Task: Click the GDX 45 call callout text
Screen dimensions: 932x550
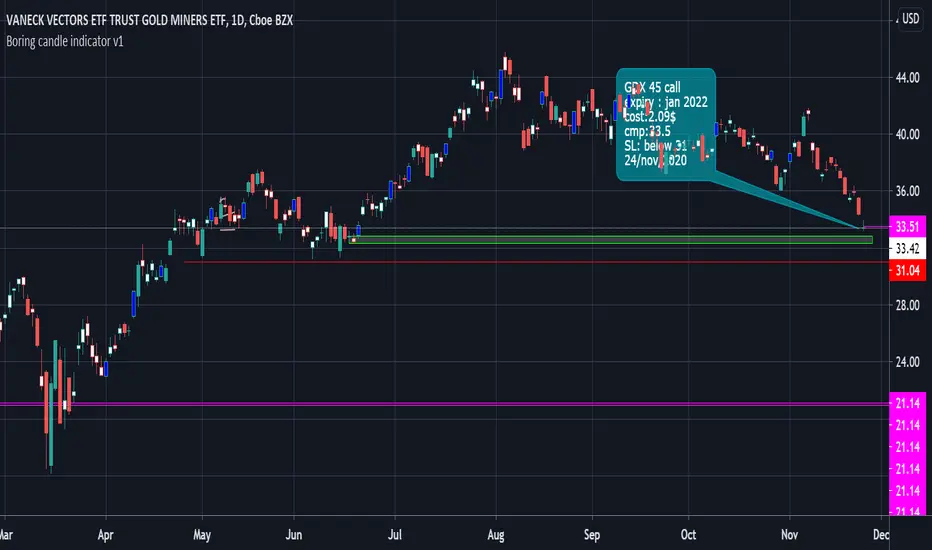Action: pos(652,87)
